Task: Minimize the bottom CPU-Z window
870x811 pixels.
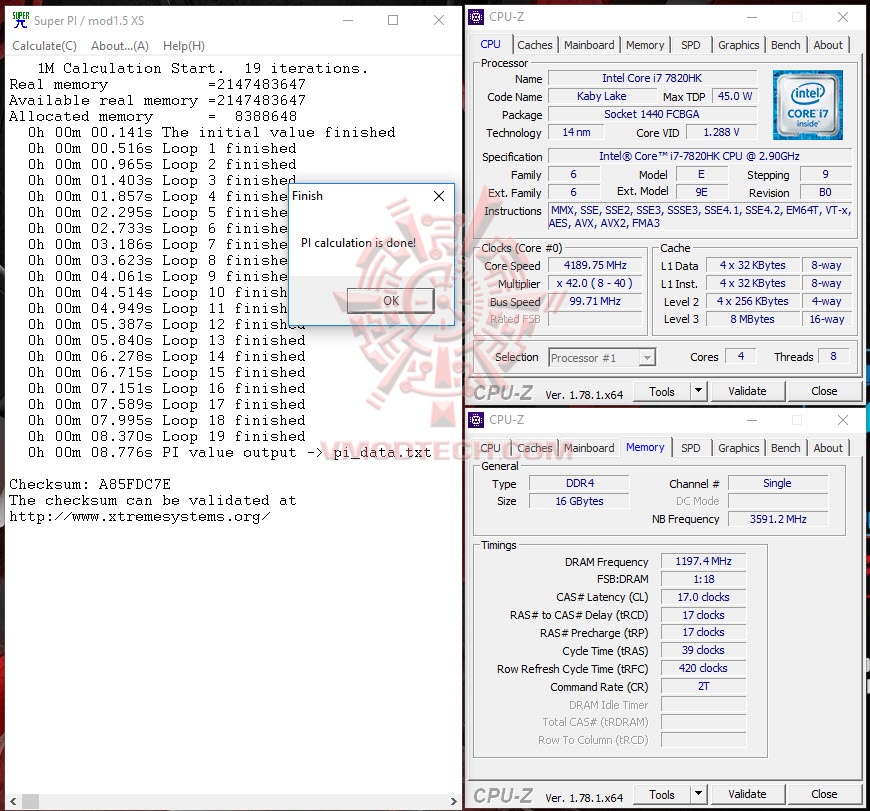Action: point(752,420)
